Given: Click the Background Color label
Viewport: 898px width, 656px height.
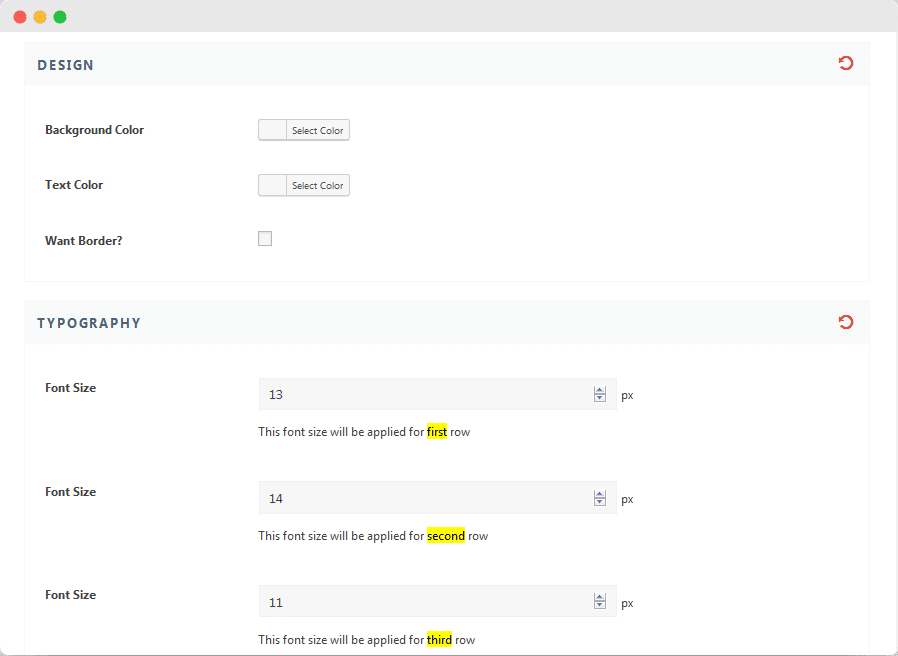Looking at the screenshot, I should tap(94, 130).
